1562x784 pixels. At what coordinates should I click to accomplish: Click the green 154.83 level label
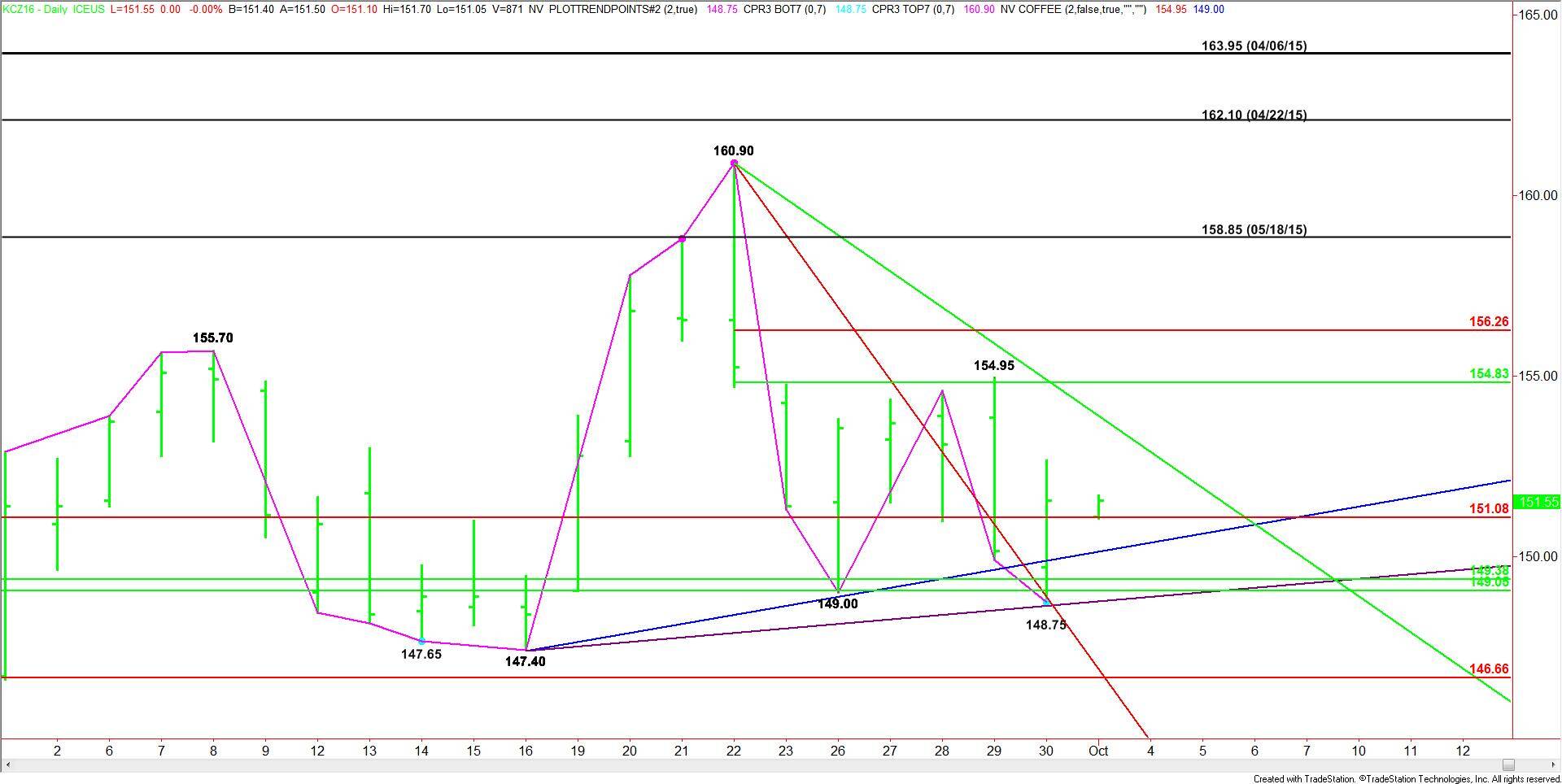pyautogui.click(x=1489, y=373)
